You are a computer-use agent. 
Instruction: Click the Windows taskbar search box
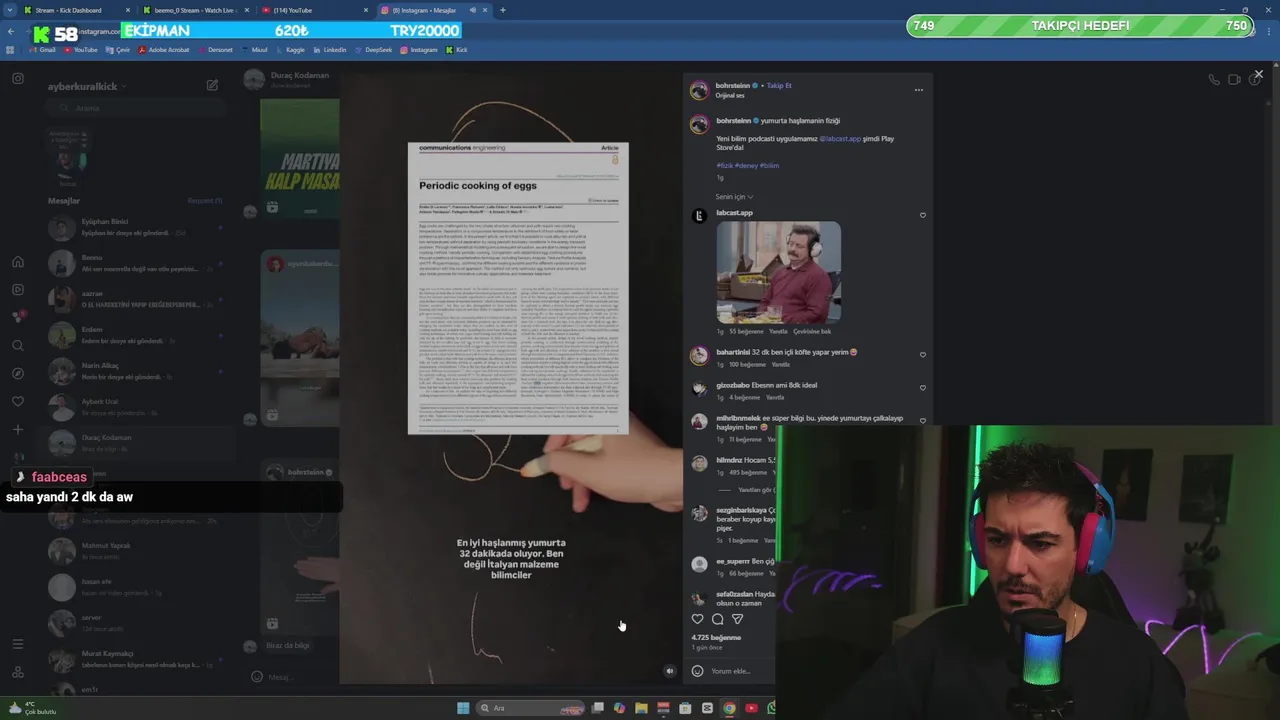pyautogui.click(x=530, y=708)
